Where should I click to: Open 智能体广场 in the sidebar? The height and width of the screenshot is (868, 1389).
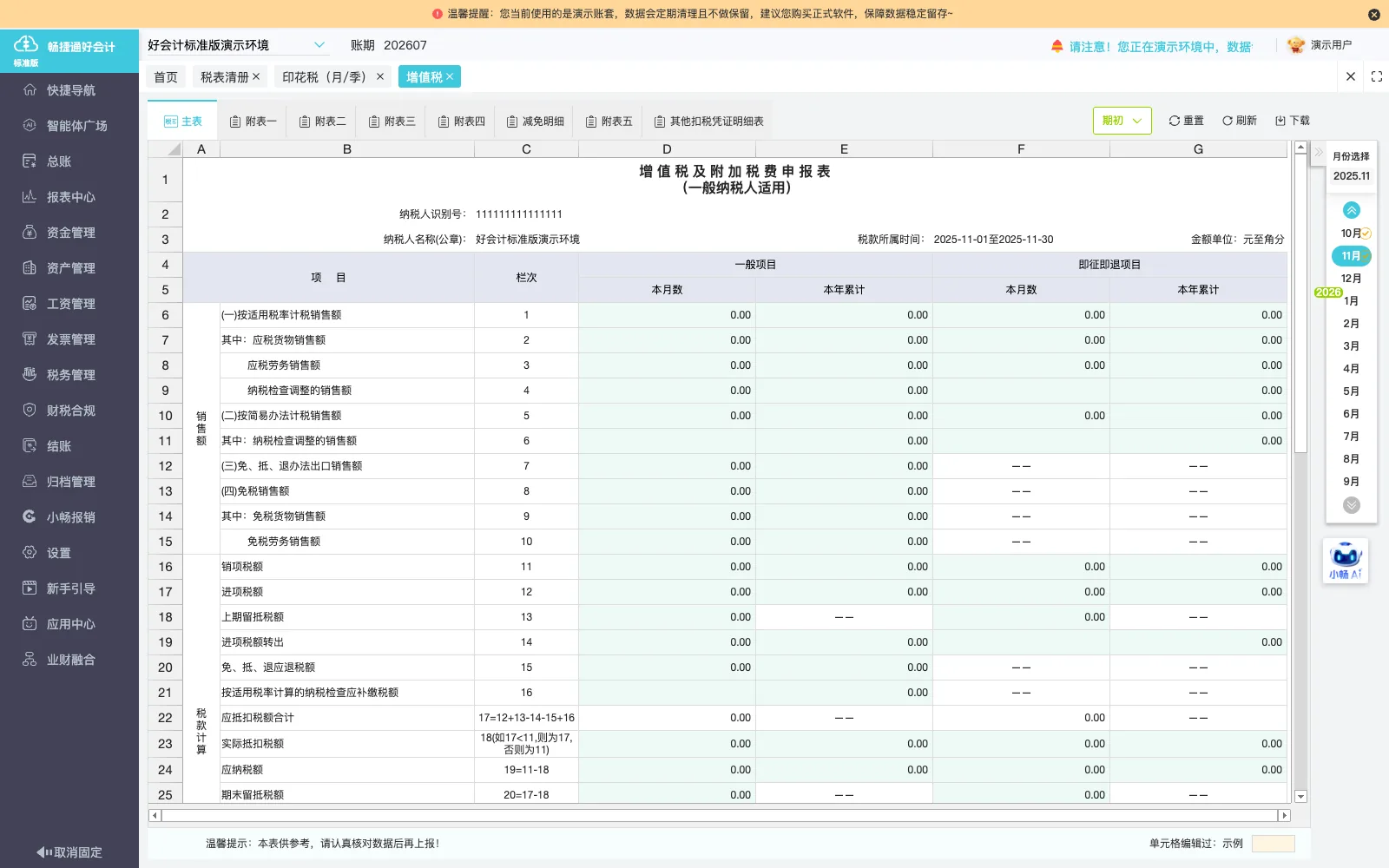(69, 126)
